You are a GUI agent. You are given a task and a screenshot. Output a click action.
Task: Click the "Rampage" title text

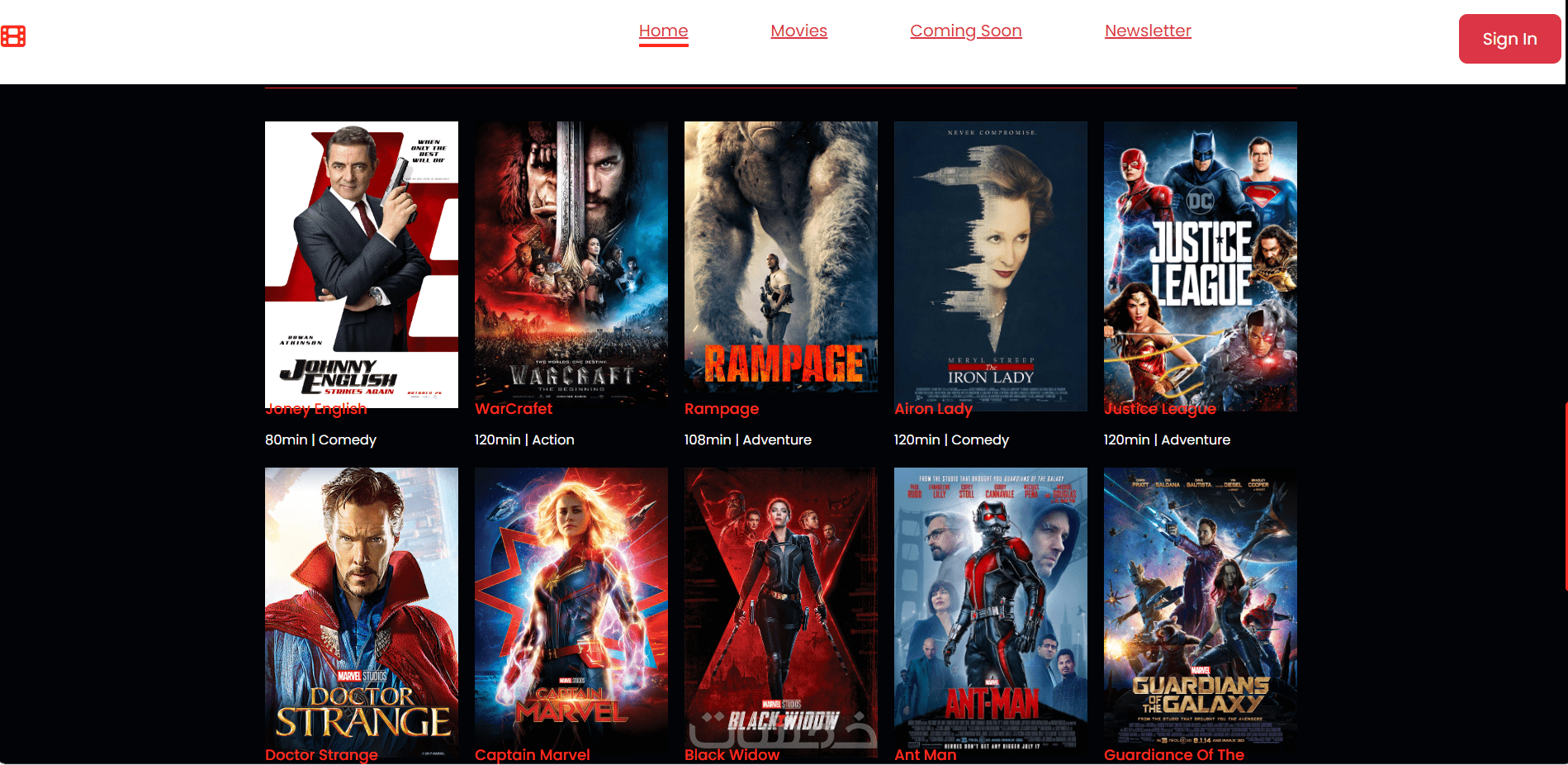pos(722,409)
